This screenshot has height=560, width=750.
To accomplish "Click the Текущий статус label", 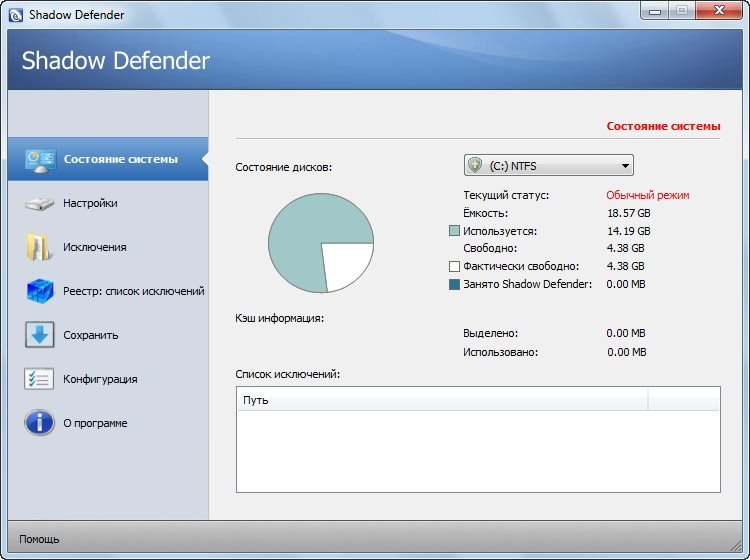I will coord(506,195).
